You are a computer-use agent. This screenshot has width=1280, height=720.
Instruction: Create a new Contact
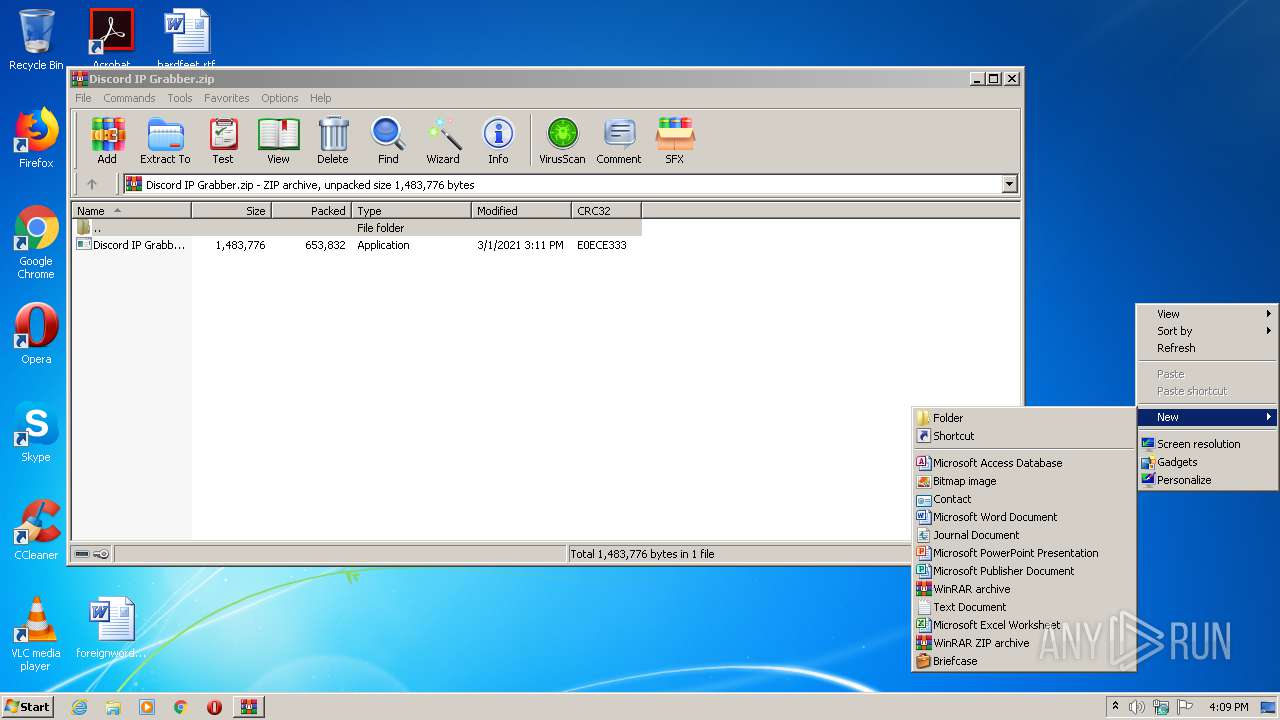tap(1024, 499)
